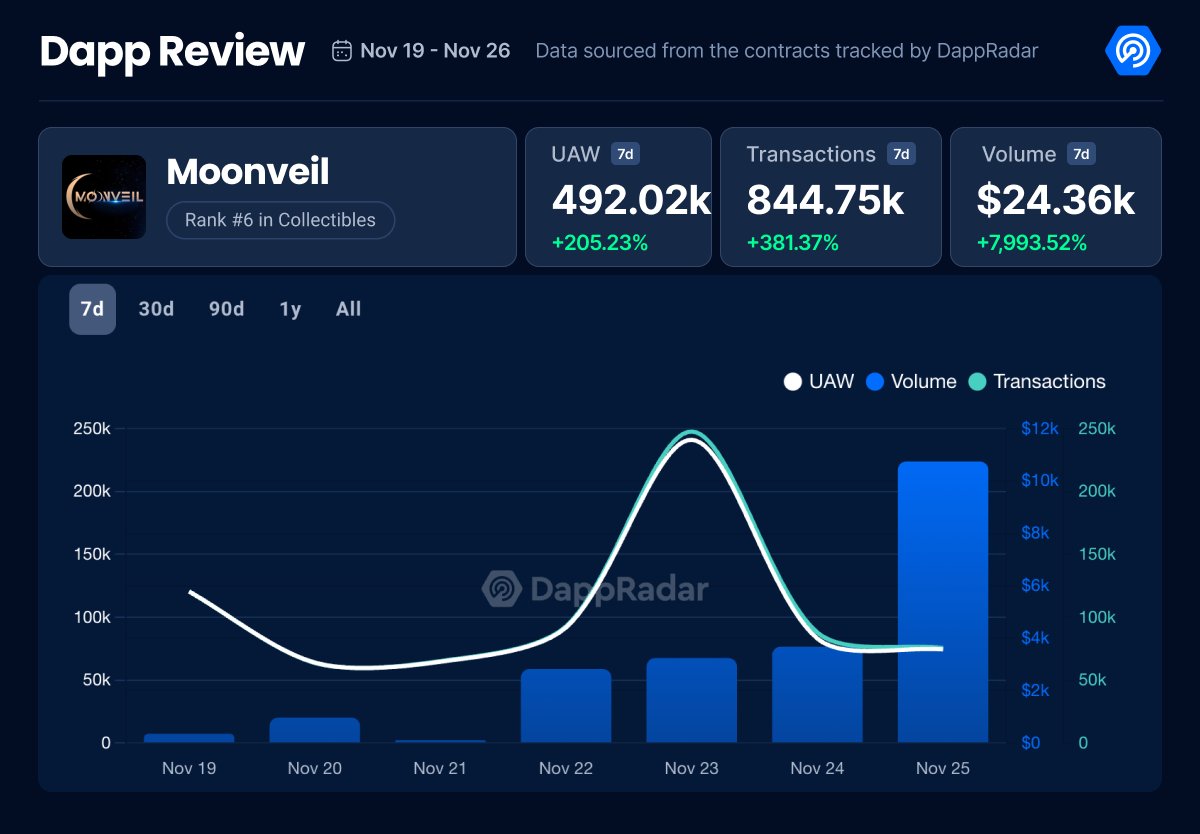This screenshot has width=1200, height=834.
Task: Click the Data sourced from contracts text
Action: pyautogui.click(x=787, y=50)
